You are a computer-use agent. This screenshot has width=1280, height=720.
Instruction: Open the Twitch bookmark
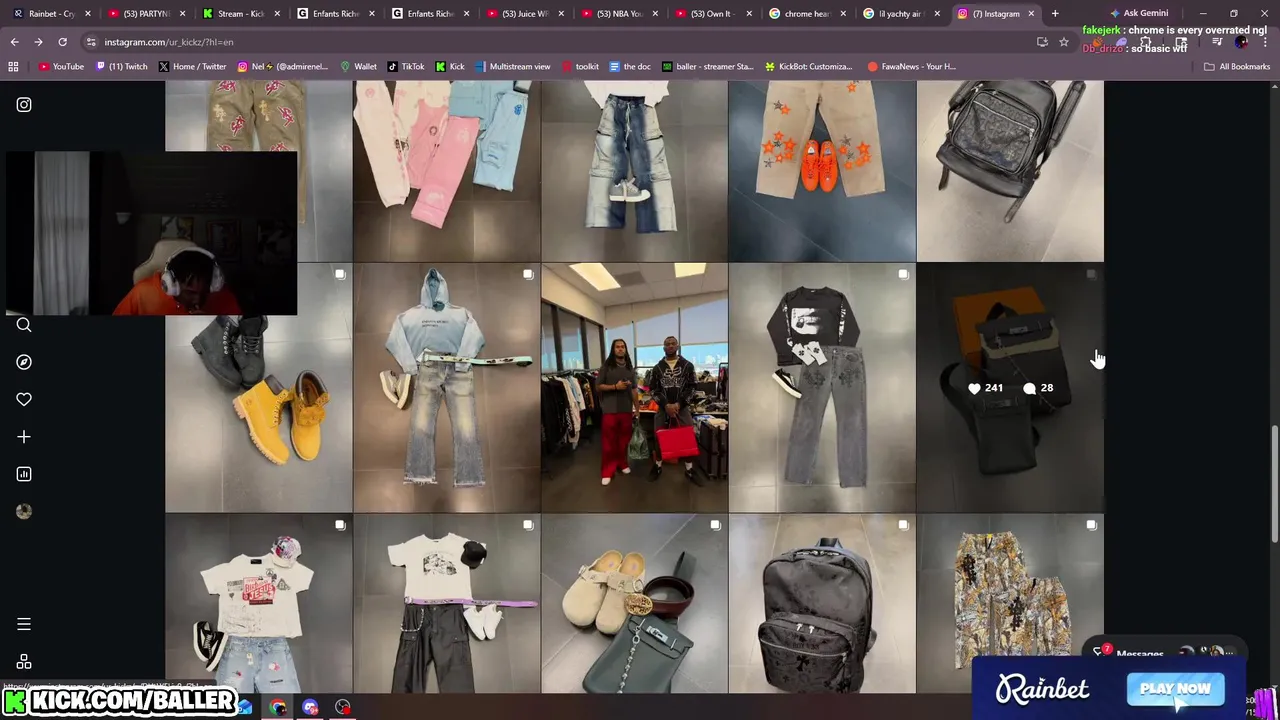(122, 66)
